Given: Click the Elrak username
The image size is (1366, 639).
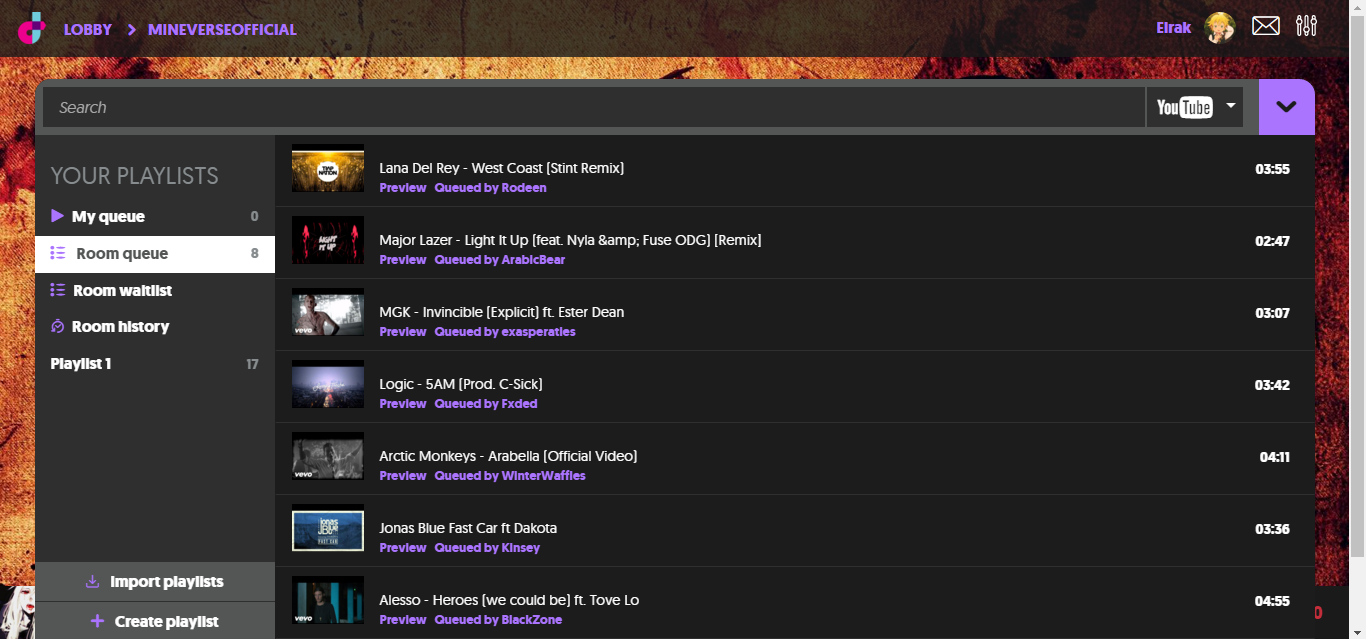Looking at the screenshot, I should click(x=1174, y=28).
